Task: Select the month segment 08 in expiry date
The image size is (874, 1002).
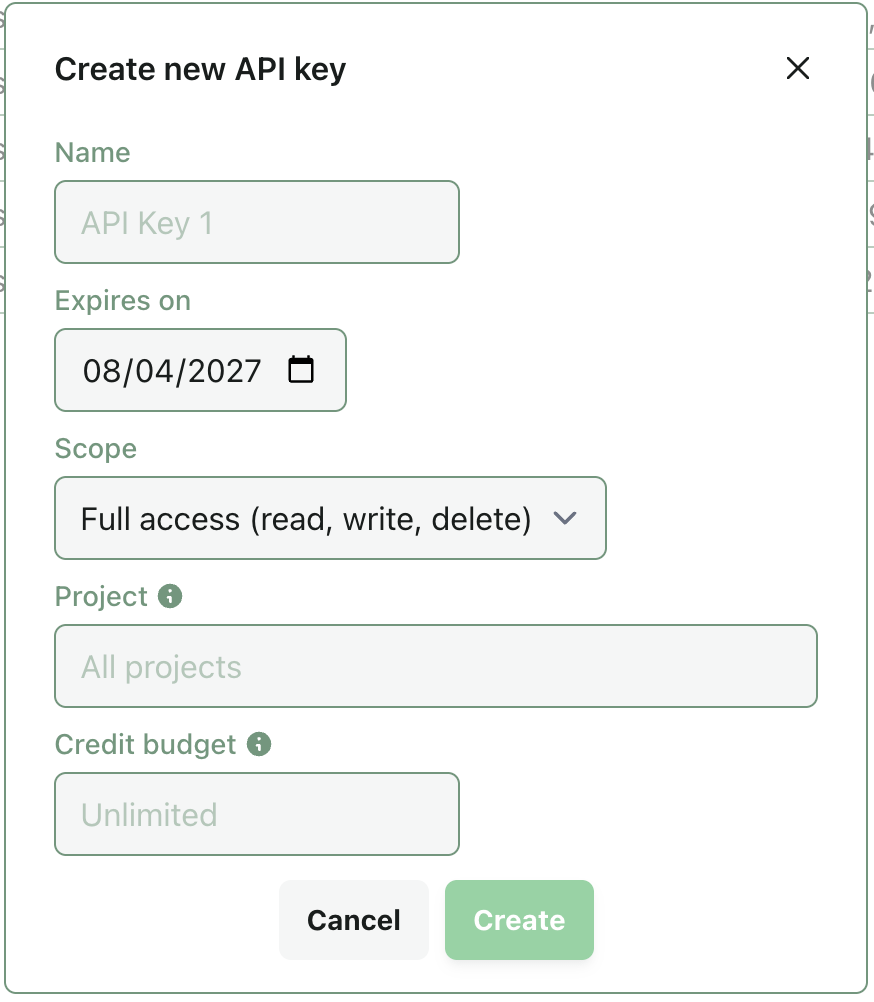Action: click(102, 371)
